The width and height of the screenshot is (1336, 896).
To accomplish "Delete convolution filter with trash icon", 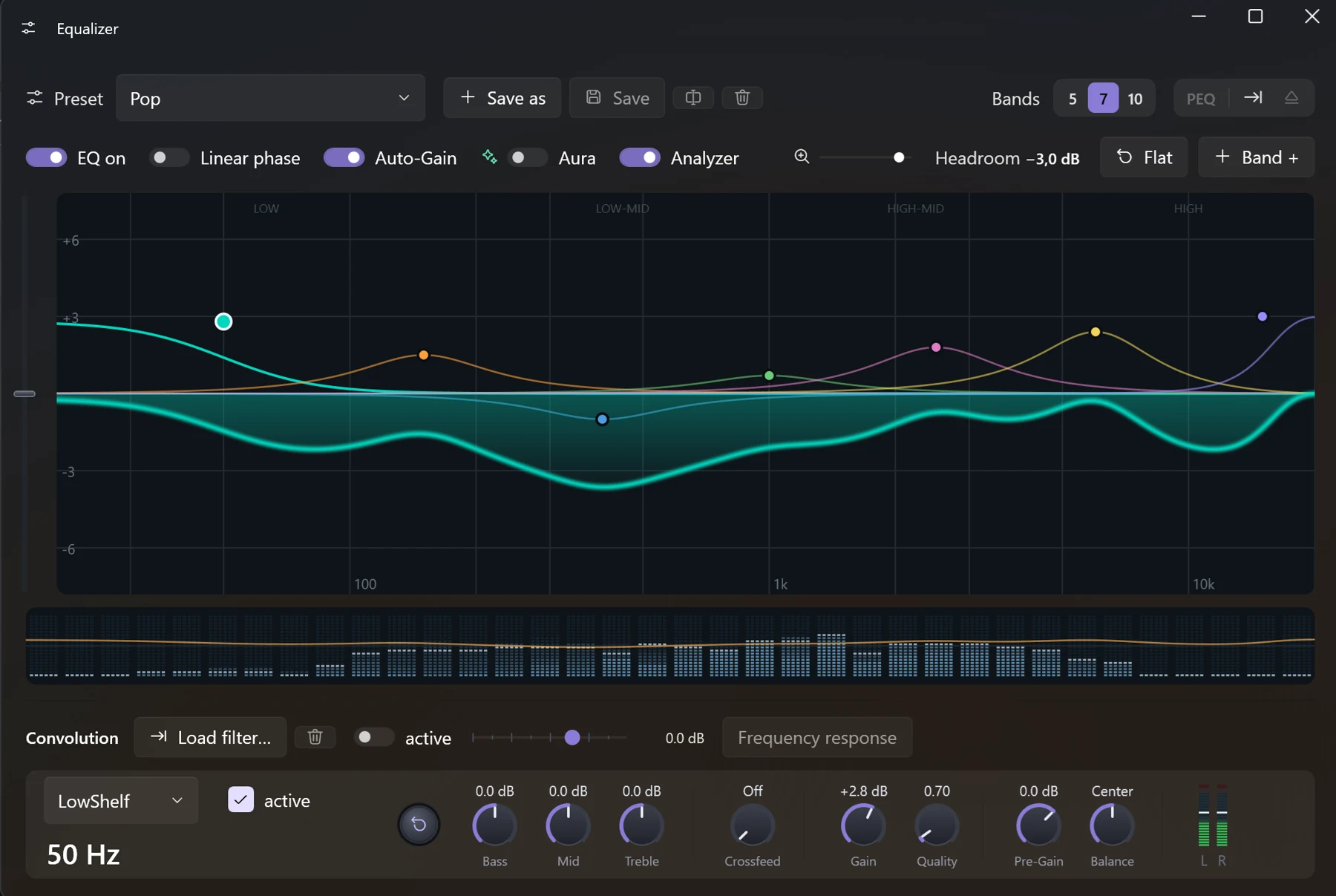I will click(315, 736).
